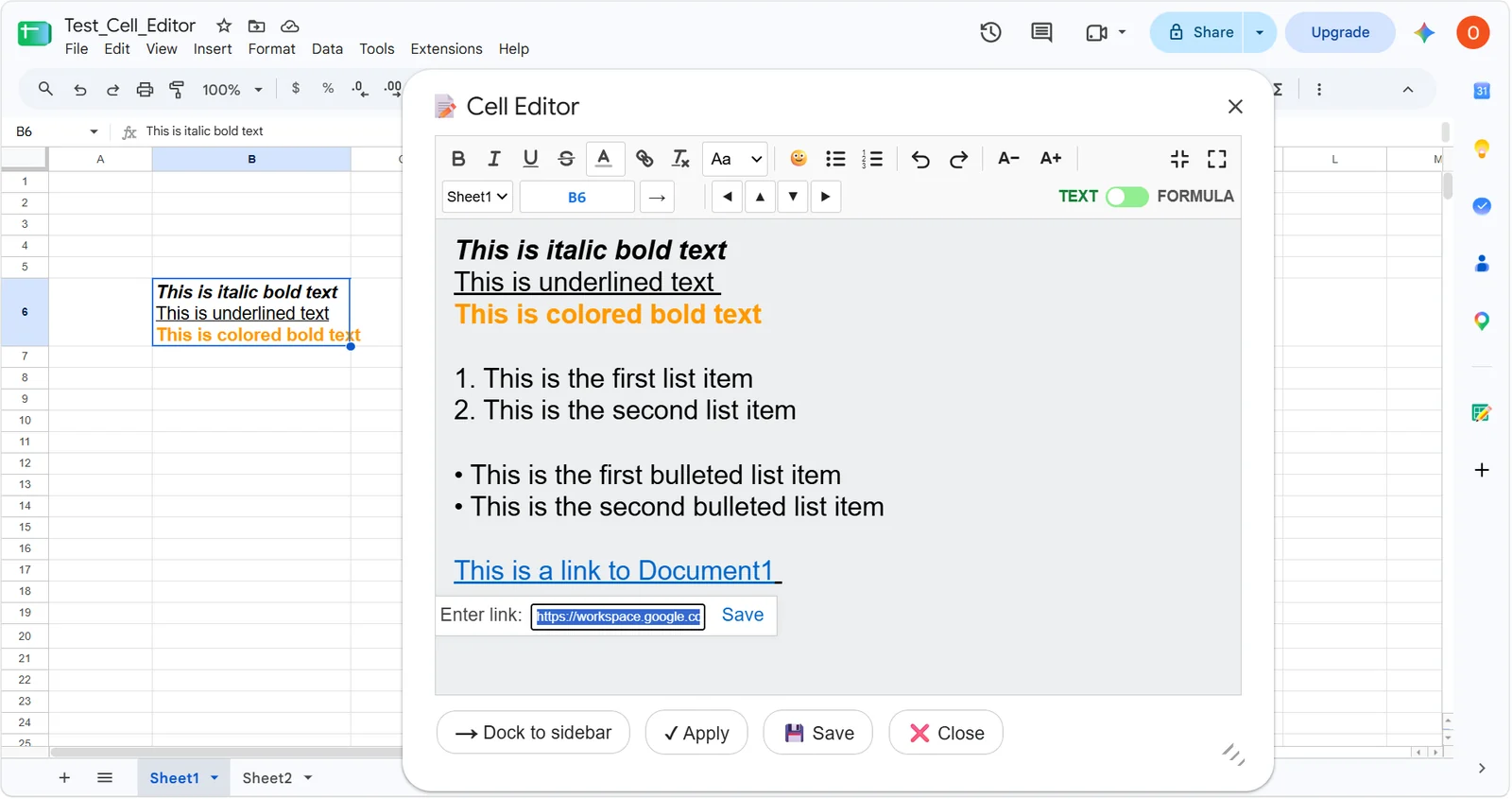Click the Save button with disk icon

pos(818,733)
